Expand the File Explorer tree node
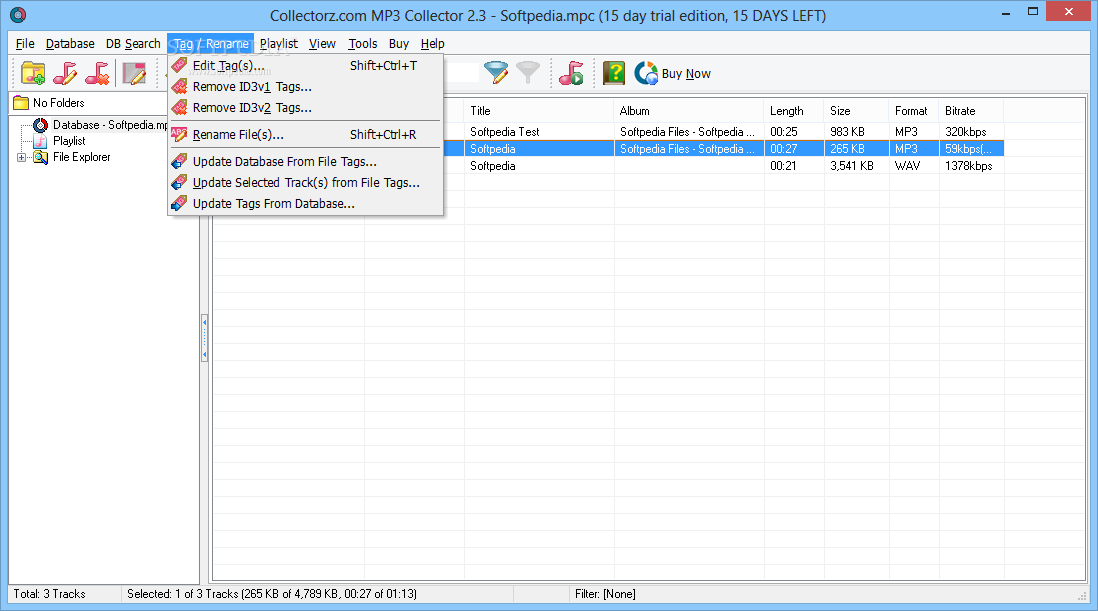This screenshot has width=1098, height=611. pos(22,157)
